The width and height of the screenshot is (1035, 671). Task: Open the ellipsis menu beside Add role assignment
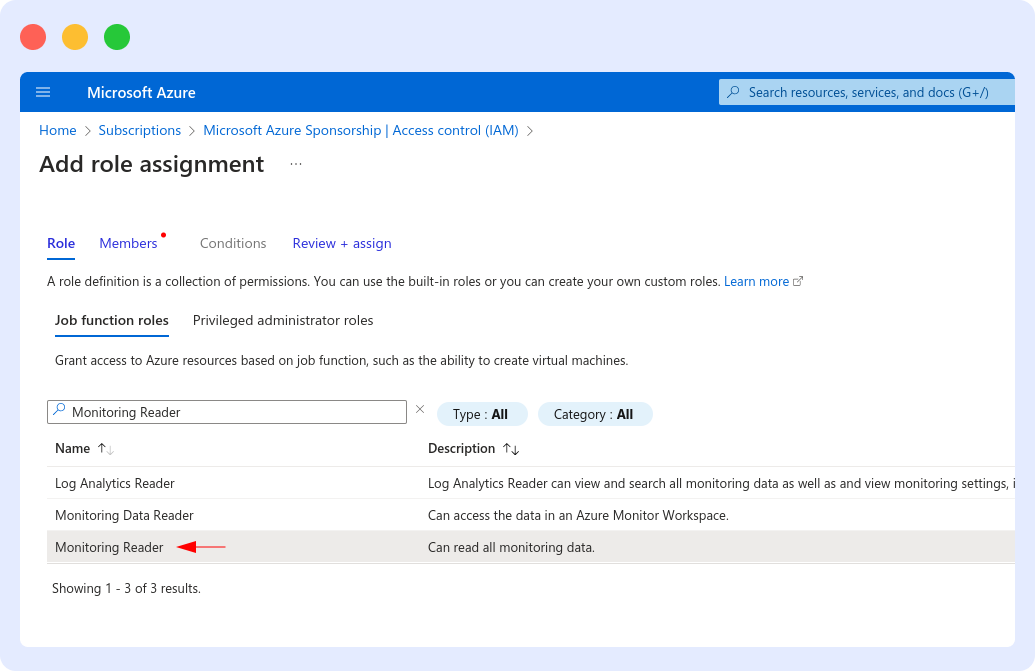(295, 163)
